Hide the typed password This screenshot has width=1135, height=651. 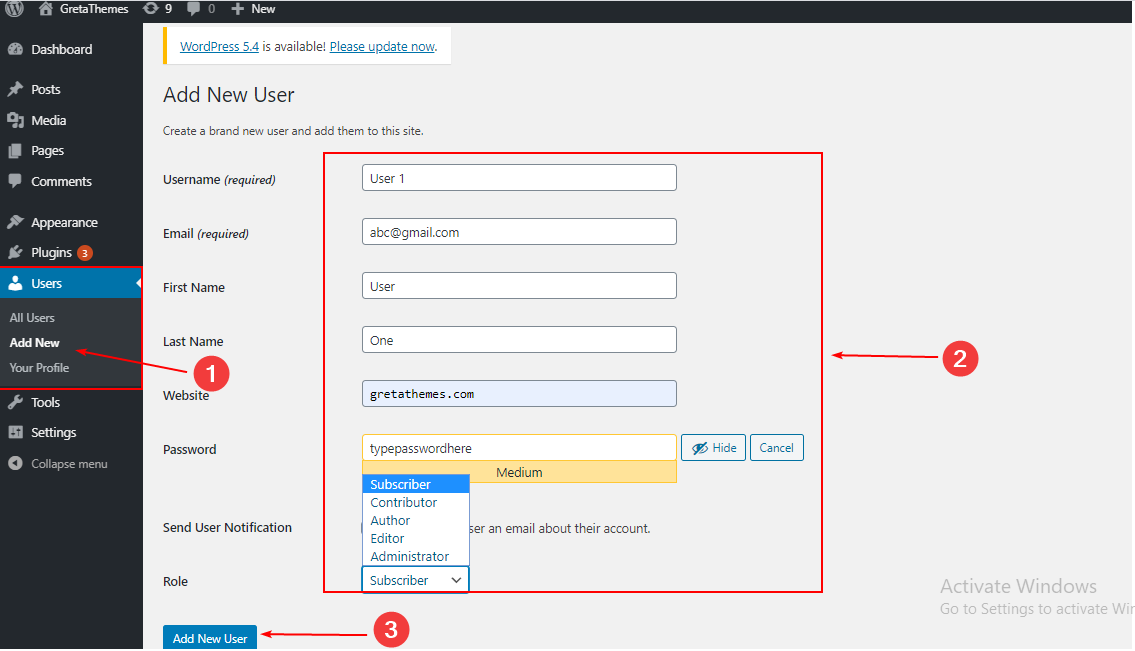(x=713, y=447)
